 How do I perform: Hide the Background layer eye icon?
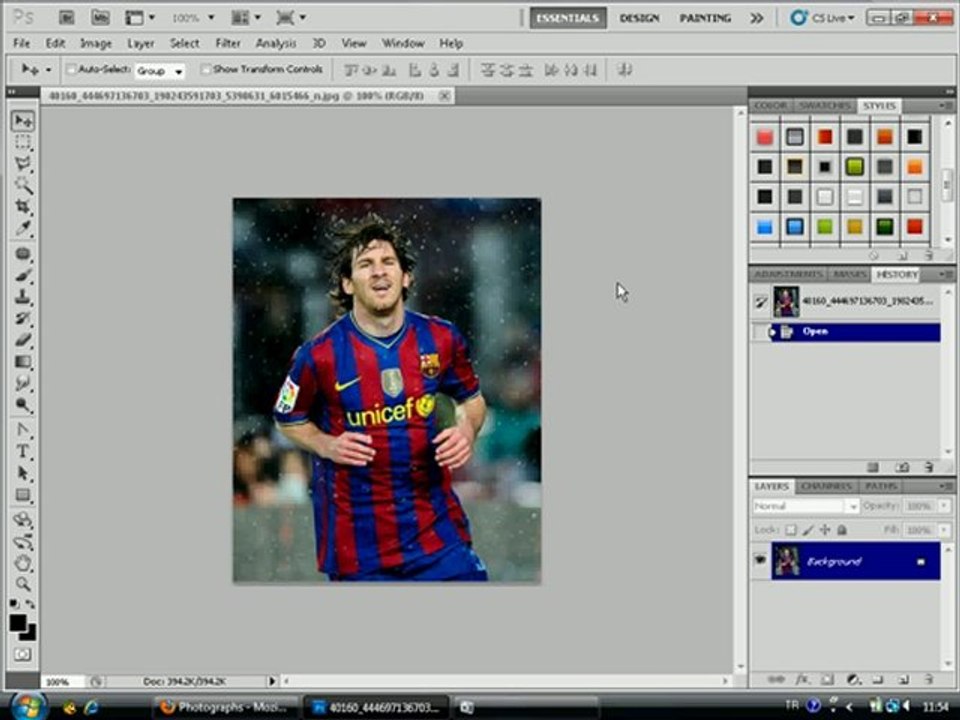[x=760, y=560]
